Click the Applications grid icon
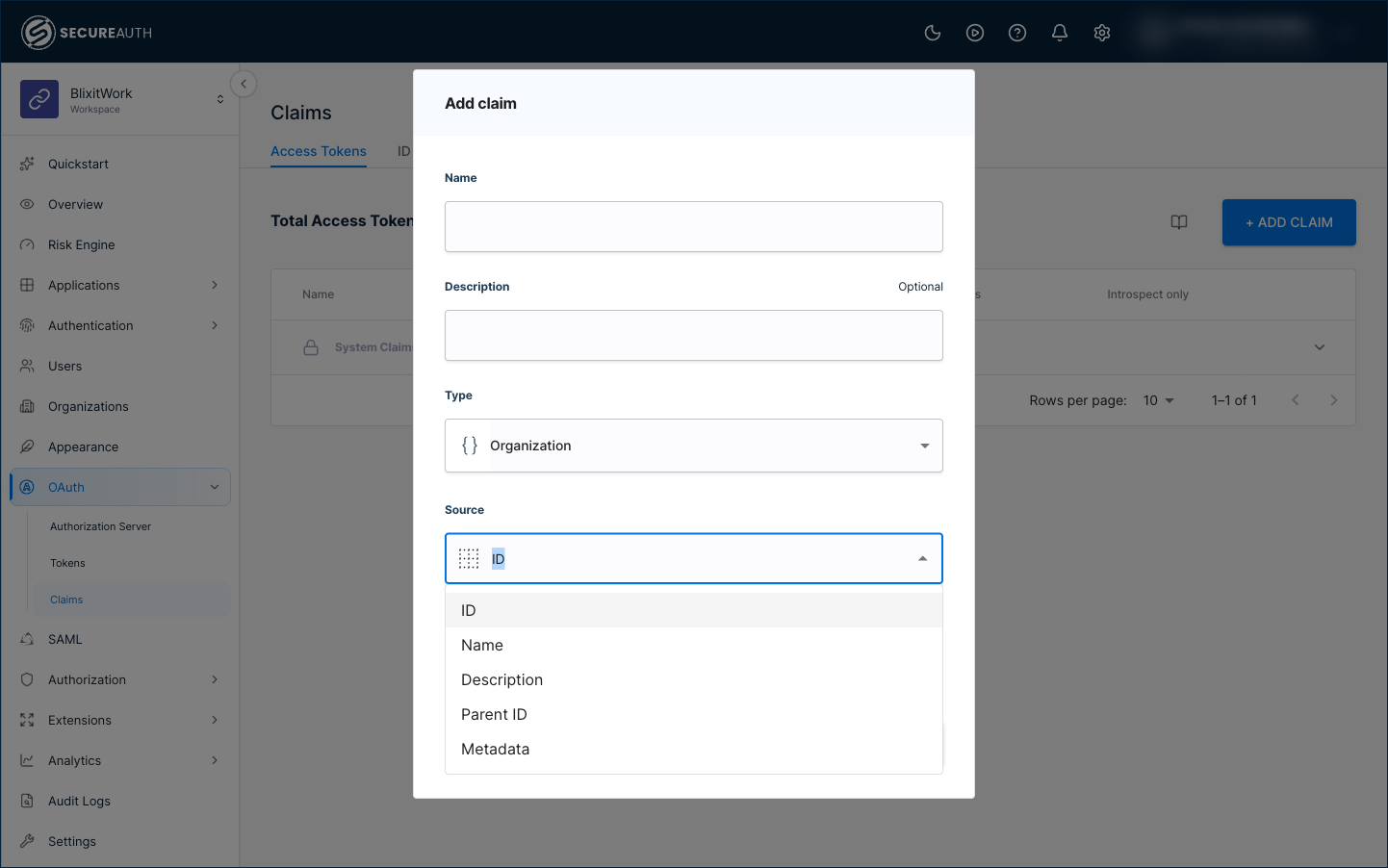Screen dimensions: 1388x868 [27, 285]
